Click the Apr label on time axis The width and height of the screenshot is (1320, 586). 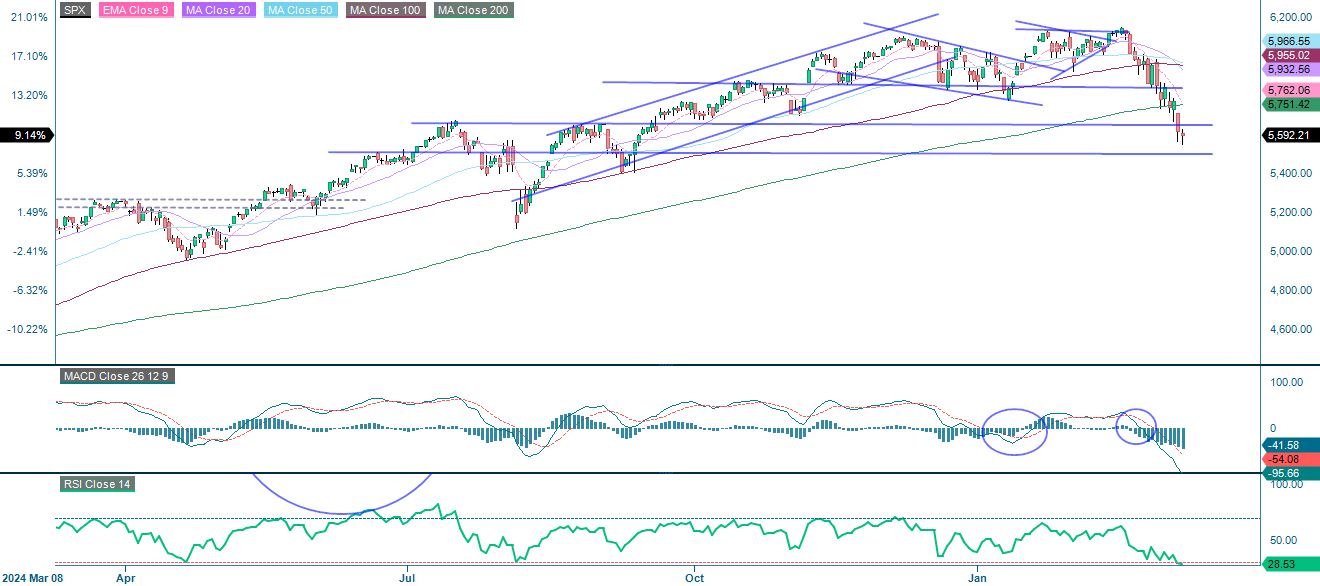pyautogui.click(x=125, y=578)
